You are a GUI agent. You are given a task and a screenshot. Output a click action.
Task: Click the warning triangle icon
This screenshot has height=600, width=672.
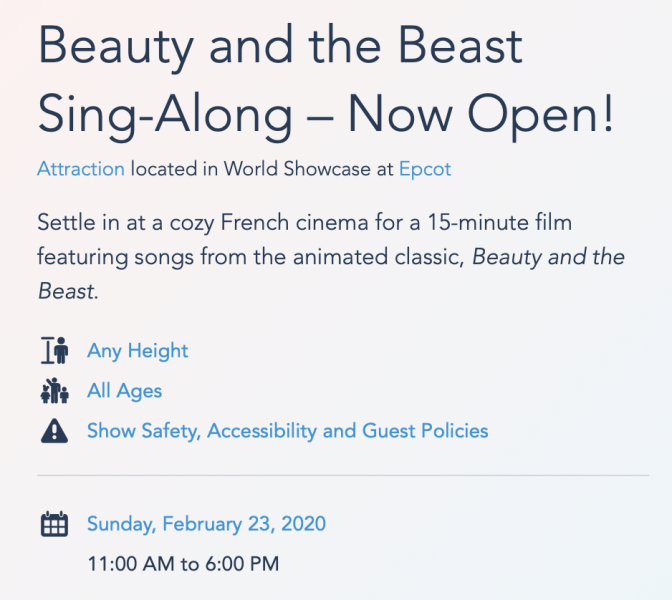click(55, 431)
